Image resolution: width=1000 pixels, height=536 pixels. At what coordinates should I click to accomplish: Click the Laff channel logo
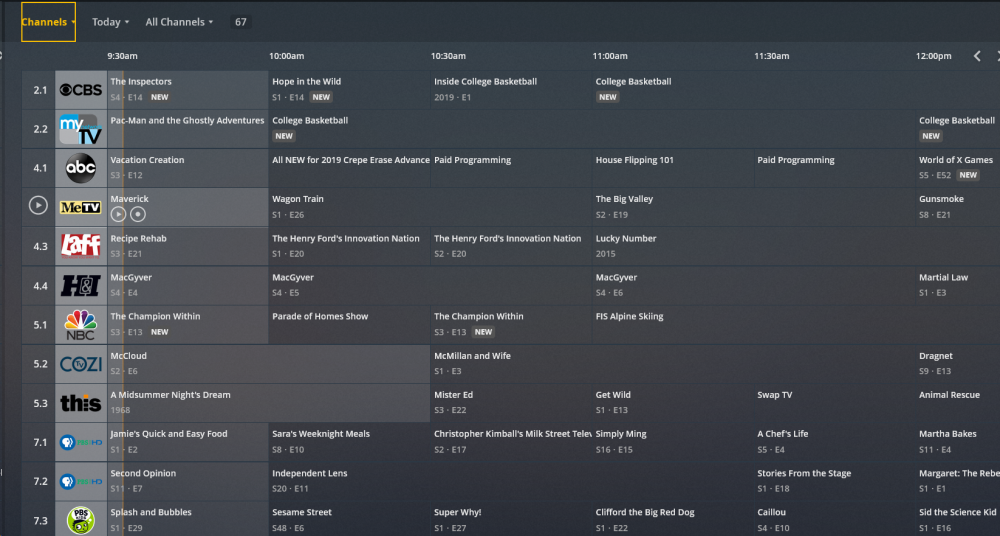click(x=81, y=246)
